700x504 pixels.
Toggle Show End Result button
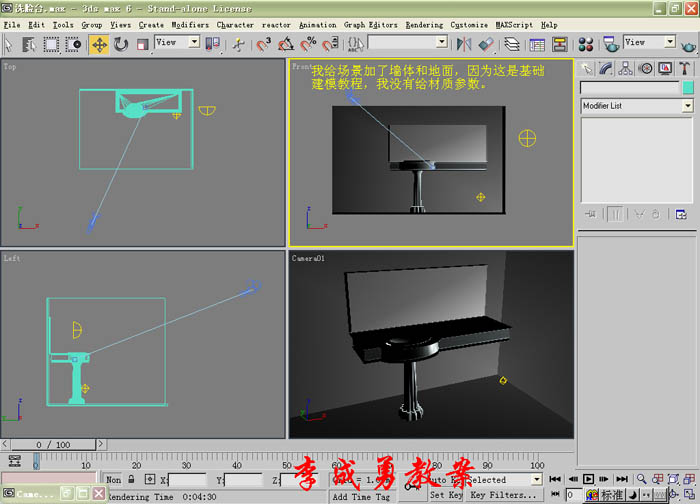click(x=615, y=214)
